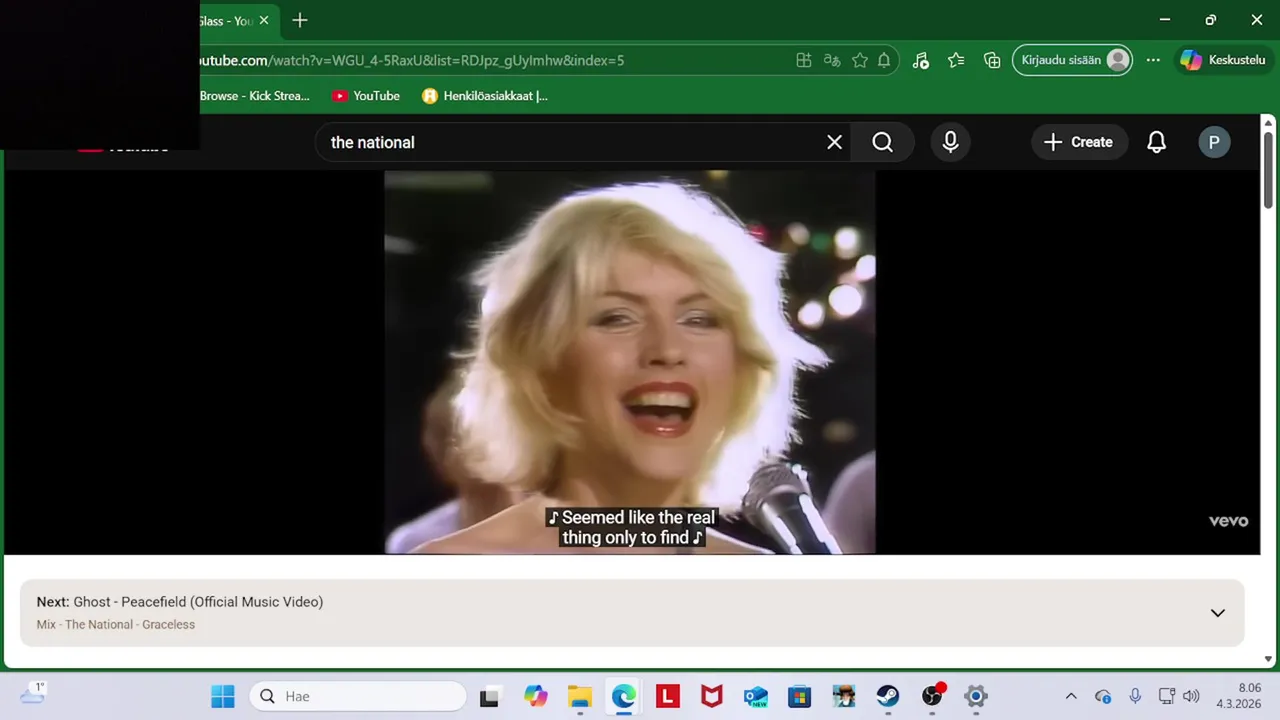Expand the Next up playlist chevron
Viewport: 1280px width, 720px height.
click(1217, 613)
